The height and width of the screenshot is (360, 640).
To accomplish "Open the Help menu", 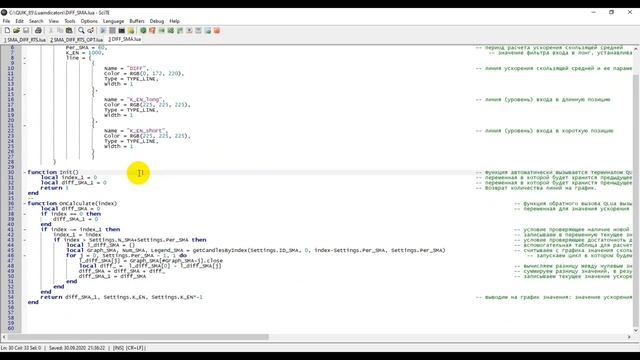I will pyautogui.click(x=174, y=21).
